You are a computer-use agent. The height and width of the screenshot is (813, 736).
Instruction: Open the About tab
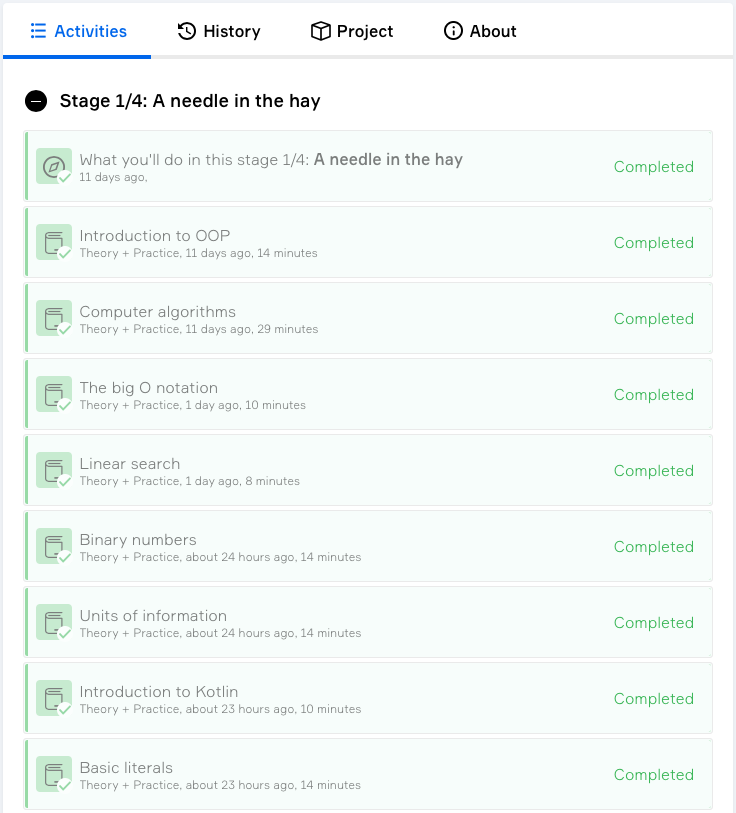(x=480, y=31)
